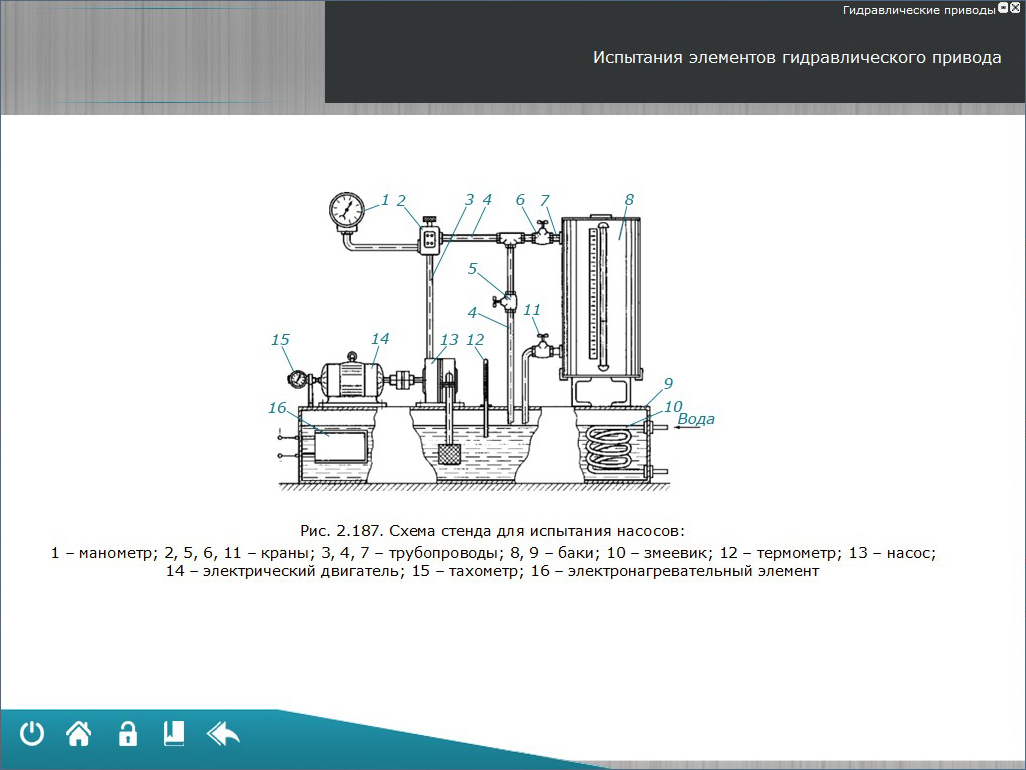Click the legend text '2, 5, 6, 11 – краны'
Image resolution: width=1026 pixels, height=770 pixels.
(237, 553)
